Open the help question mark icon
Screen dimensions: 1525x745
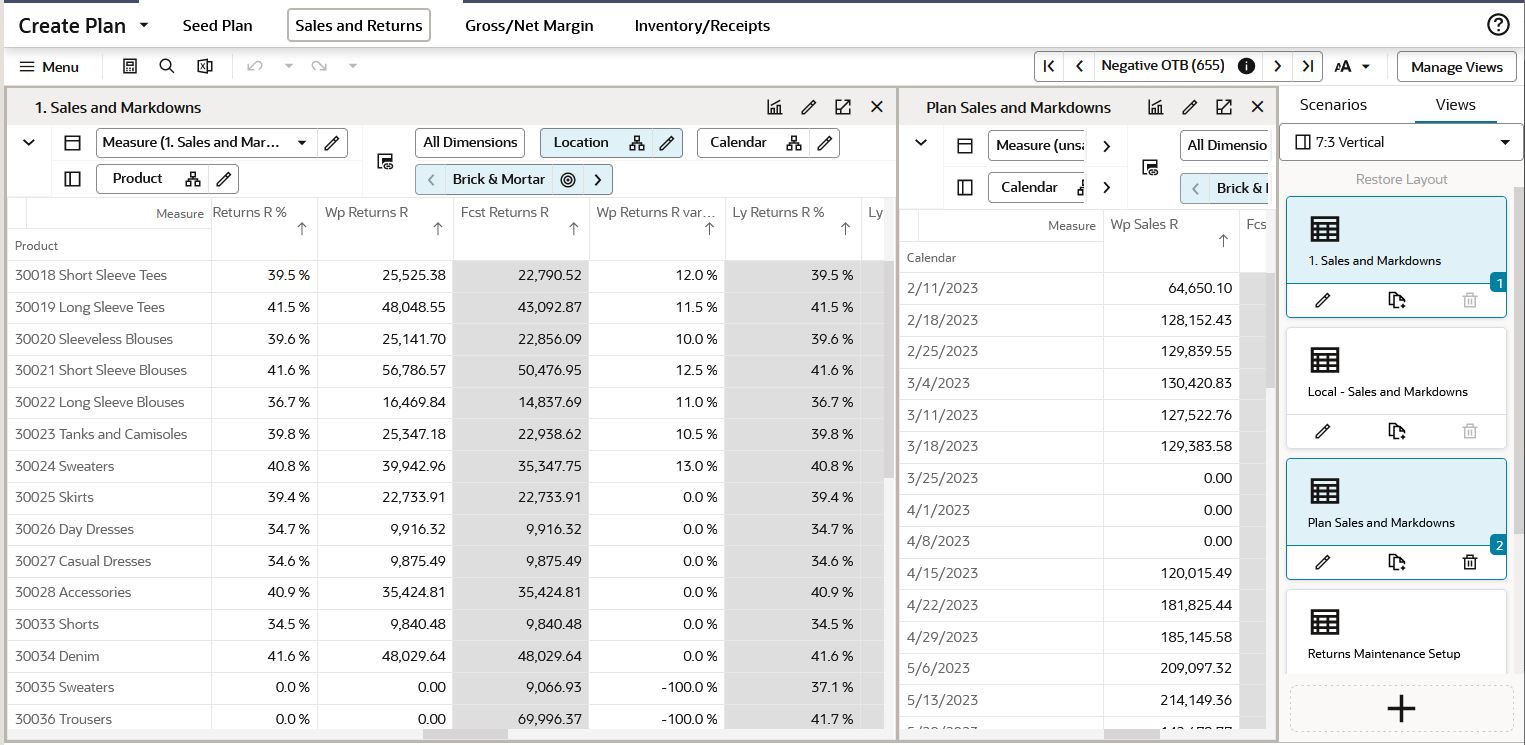click(x=1498, y=25)
